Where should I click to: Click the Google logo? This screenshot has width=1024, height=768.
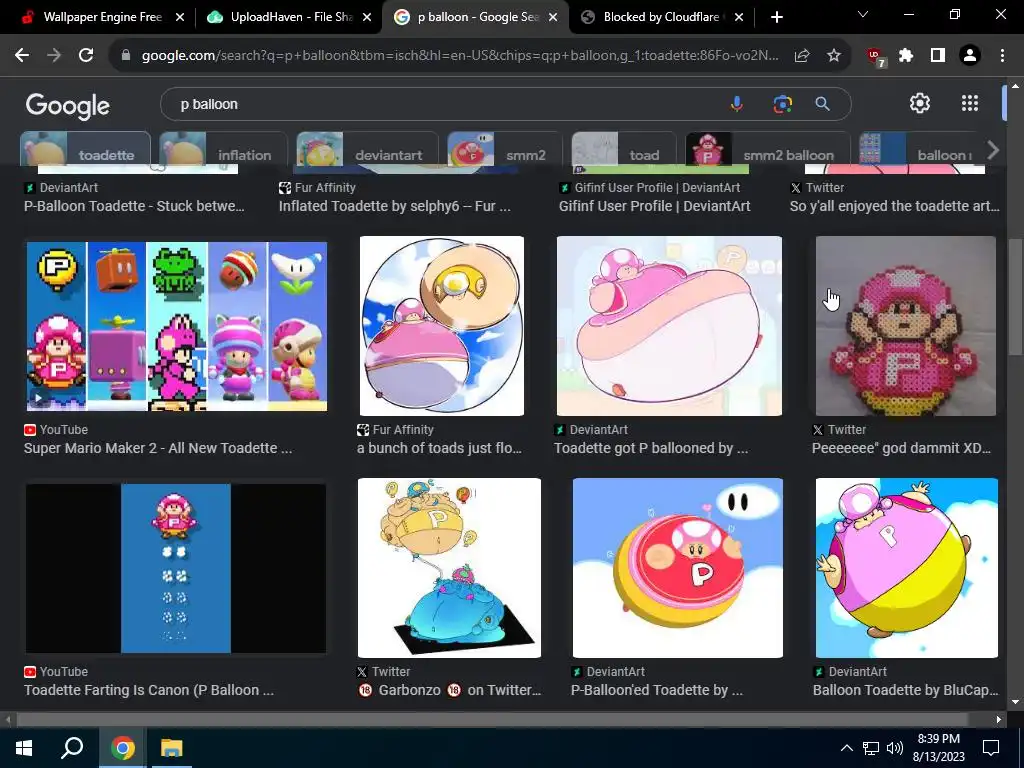(x=67, y=106)
